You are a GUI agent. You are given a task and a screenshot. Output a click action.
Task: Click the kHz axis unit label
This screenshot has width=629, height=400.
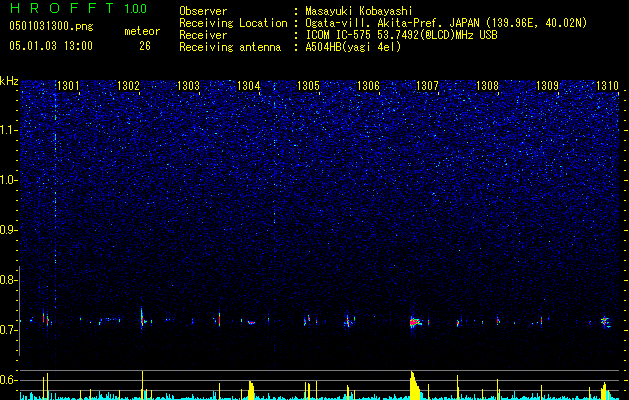(9, 81)
